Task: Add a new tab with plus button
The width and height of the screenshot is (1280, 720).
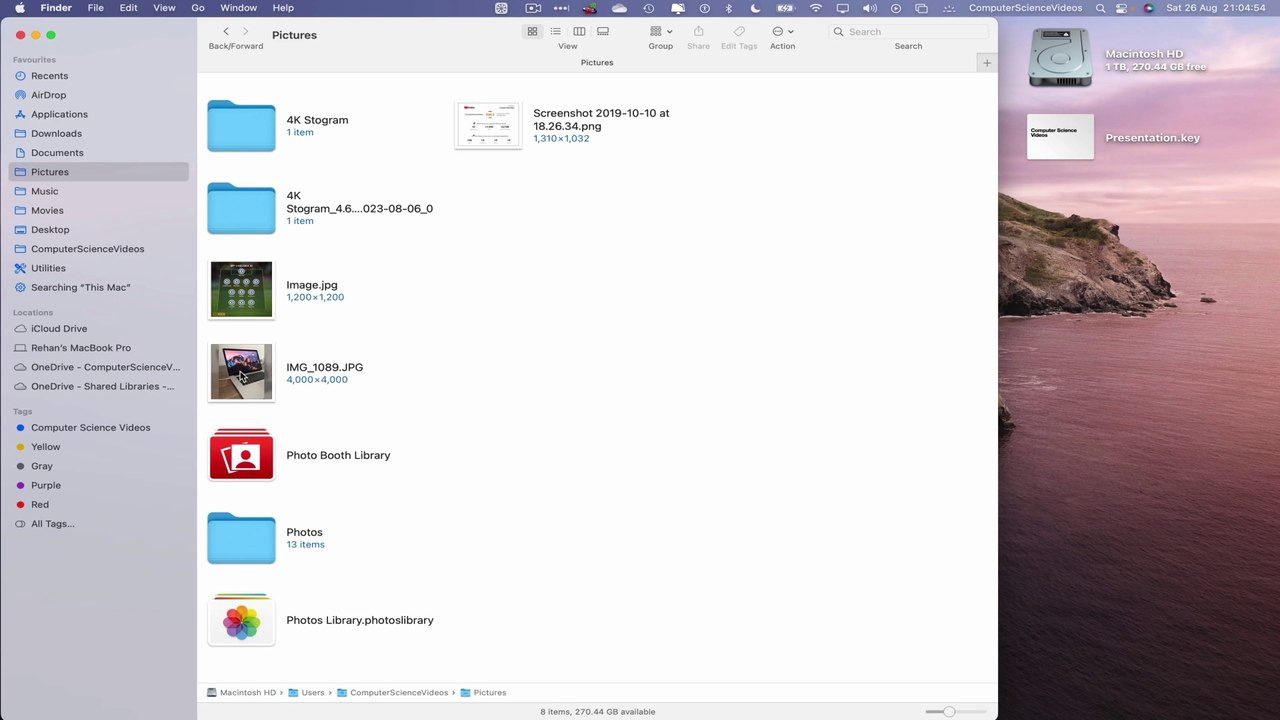Action: tap(987, 63)
